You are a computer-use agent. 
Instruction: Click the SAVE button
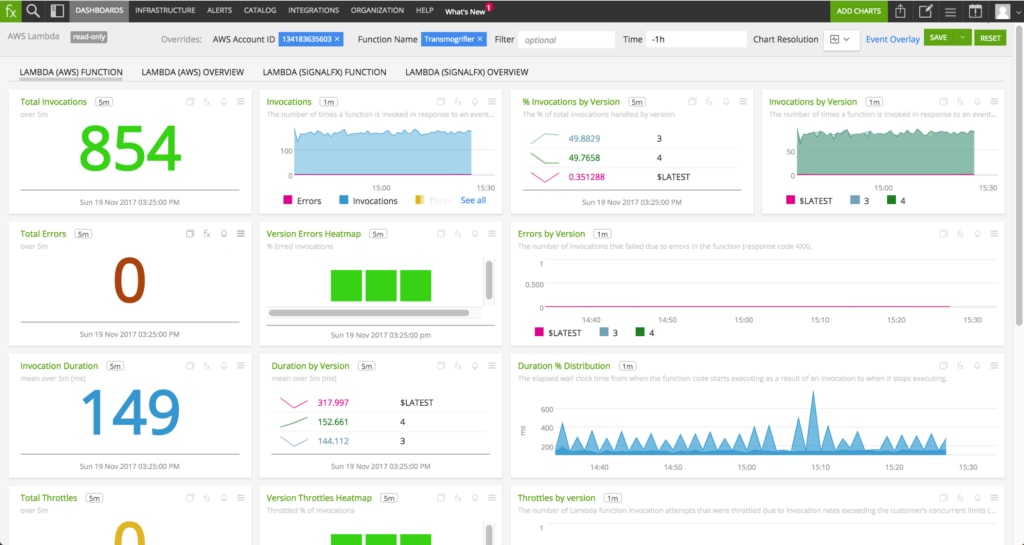point(938,38)
